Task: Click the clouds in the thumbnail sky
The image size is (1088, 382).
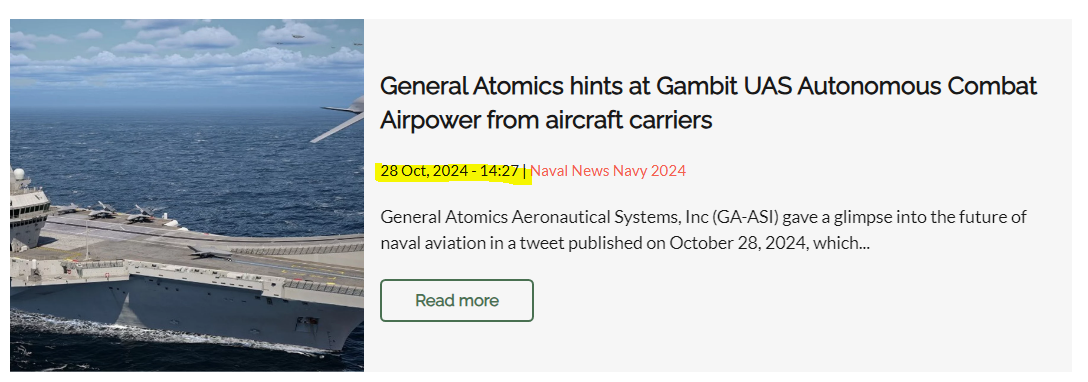Action: (187, 49)
